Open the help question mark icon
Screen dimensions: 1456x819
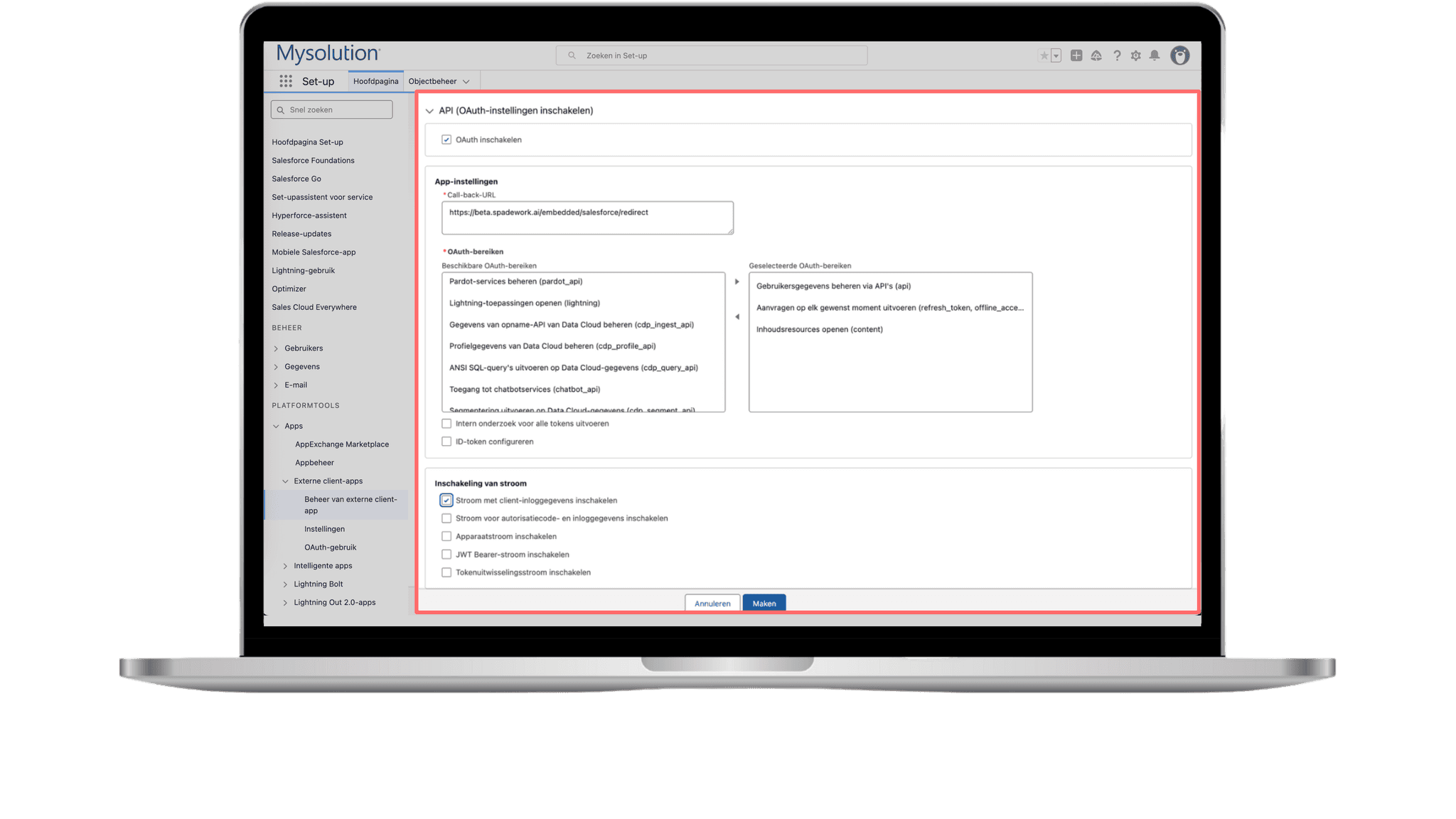(x=1117, y=55)
